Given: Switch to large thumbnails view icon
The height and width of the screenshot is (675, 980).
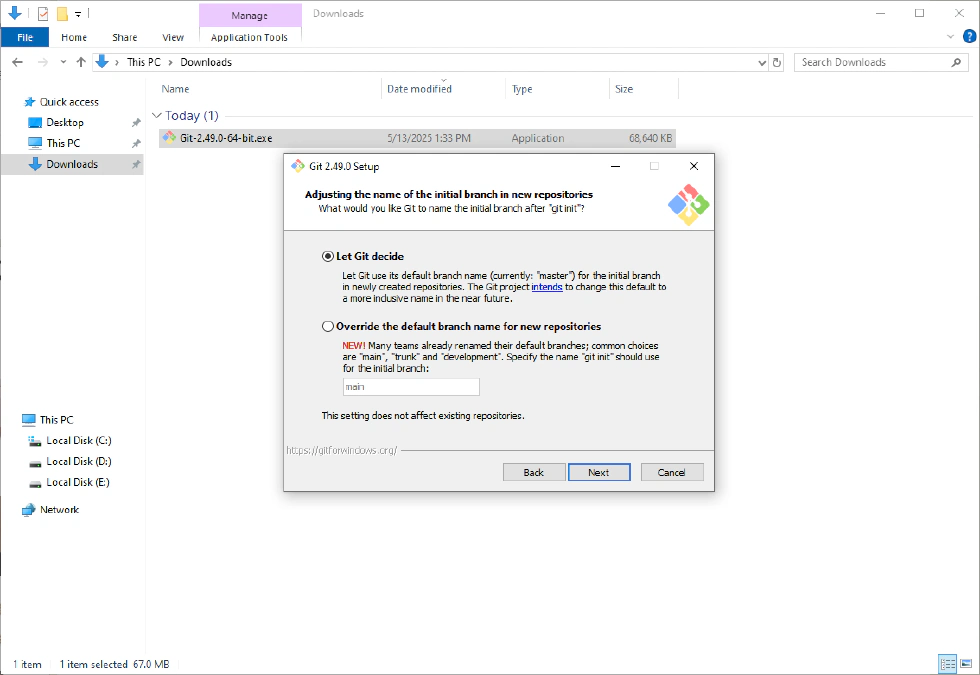Looking at the screenshot, I should tap(966, 664).
